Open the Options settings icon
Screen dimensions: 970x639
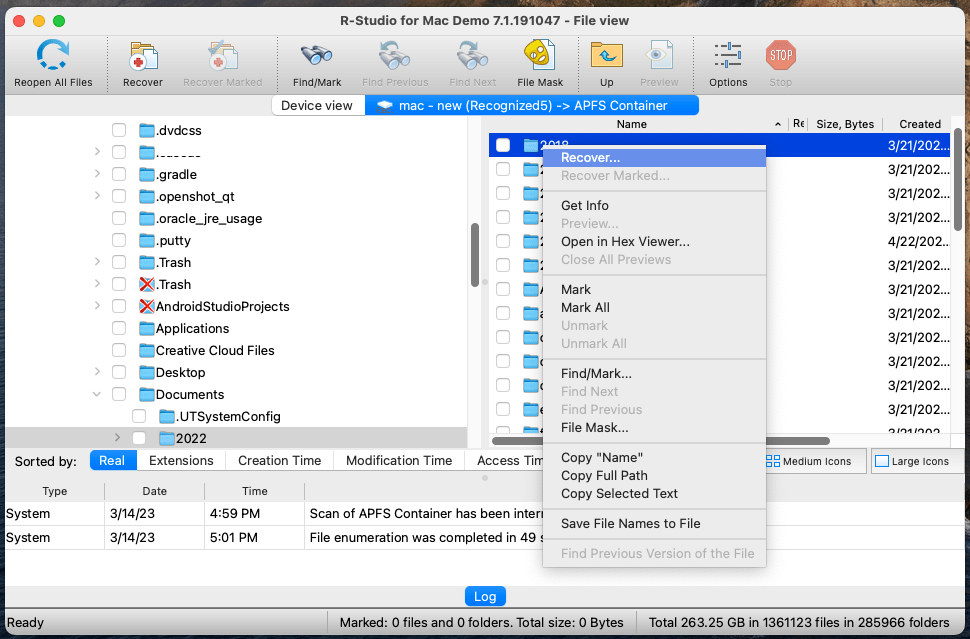[x=728, y=56]
